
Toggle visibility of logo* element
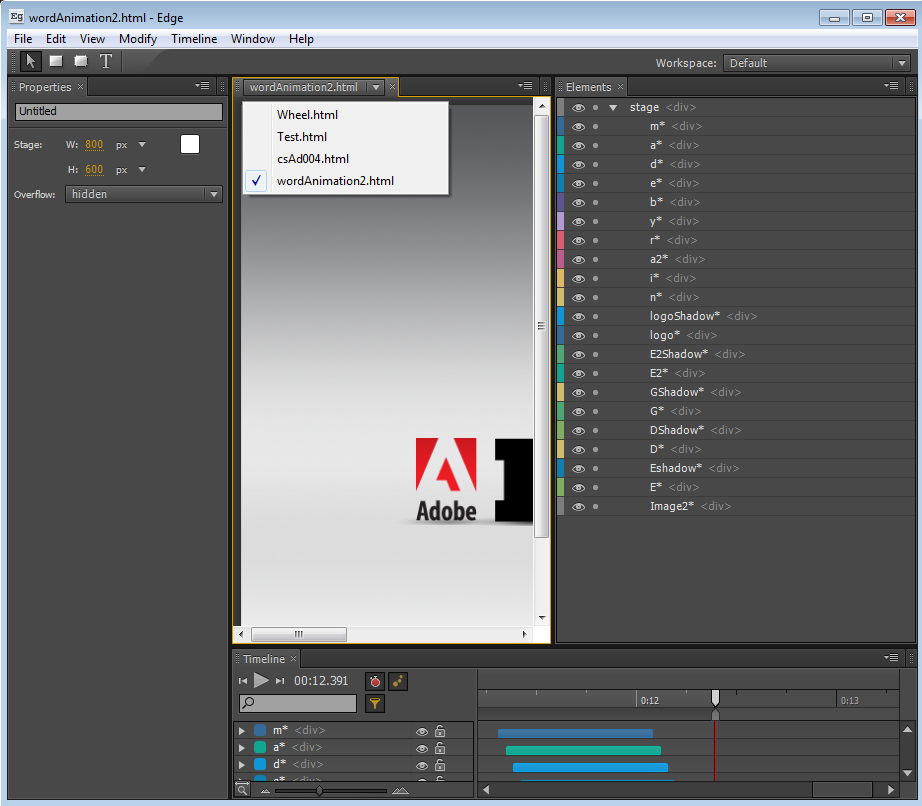click(x=579, y=336)
